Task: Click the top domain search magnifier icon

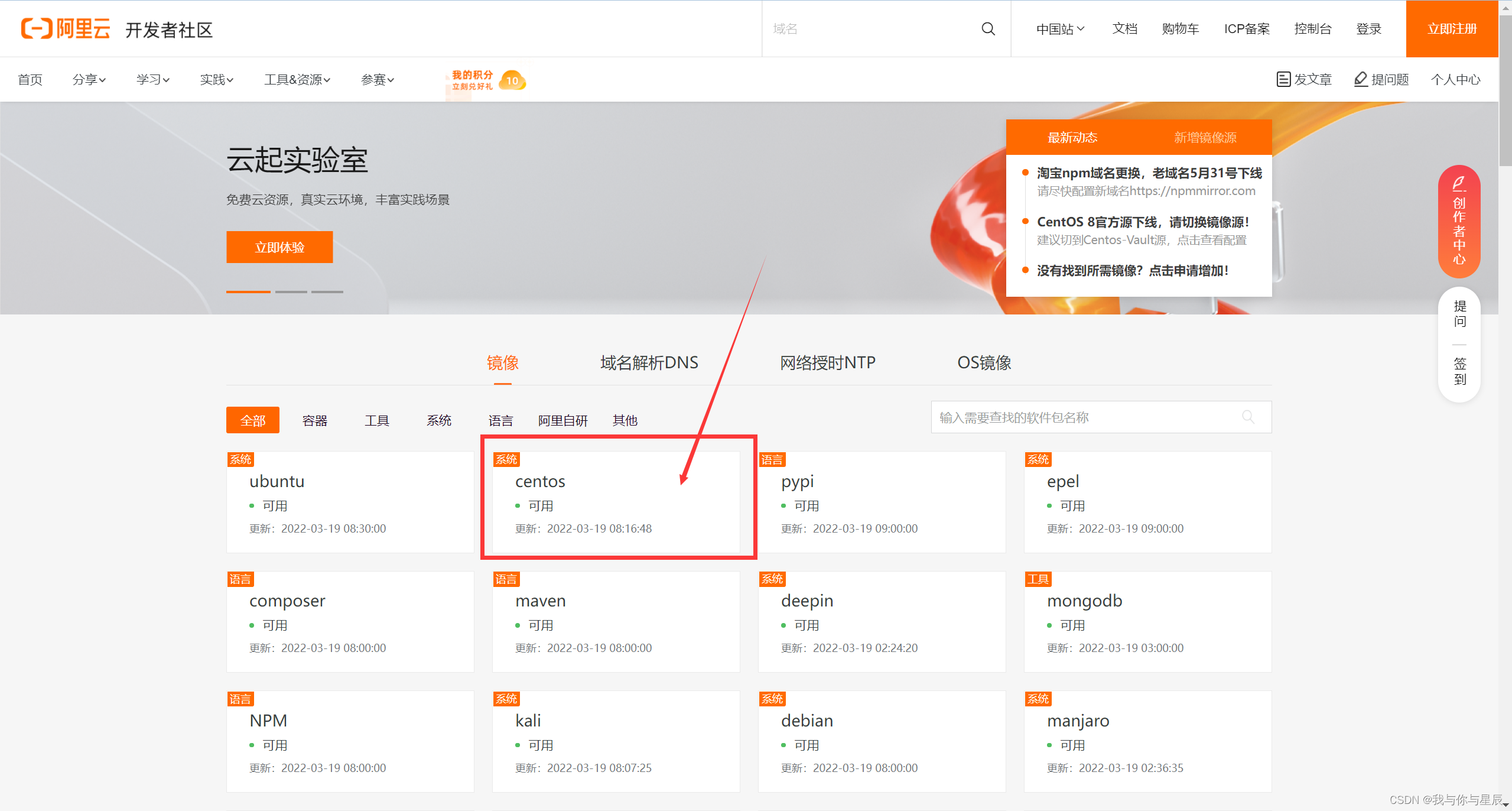Action: [x=988, y=29]
